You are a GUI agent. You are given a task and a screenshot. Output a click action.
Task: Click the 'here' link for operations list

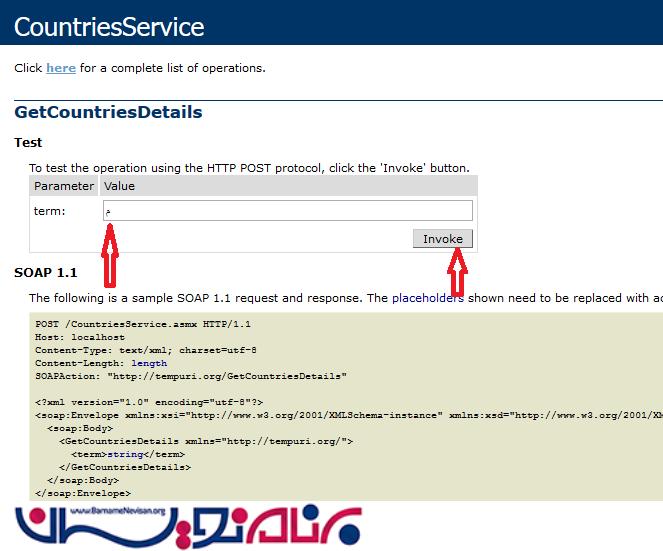pyautogui.click(x=60, y=68)
